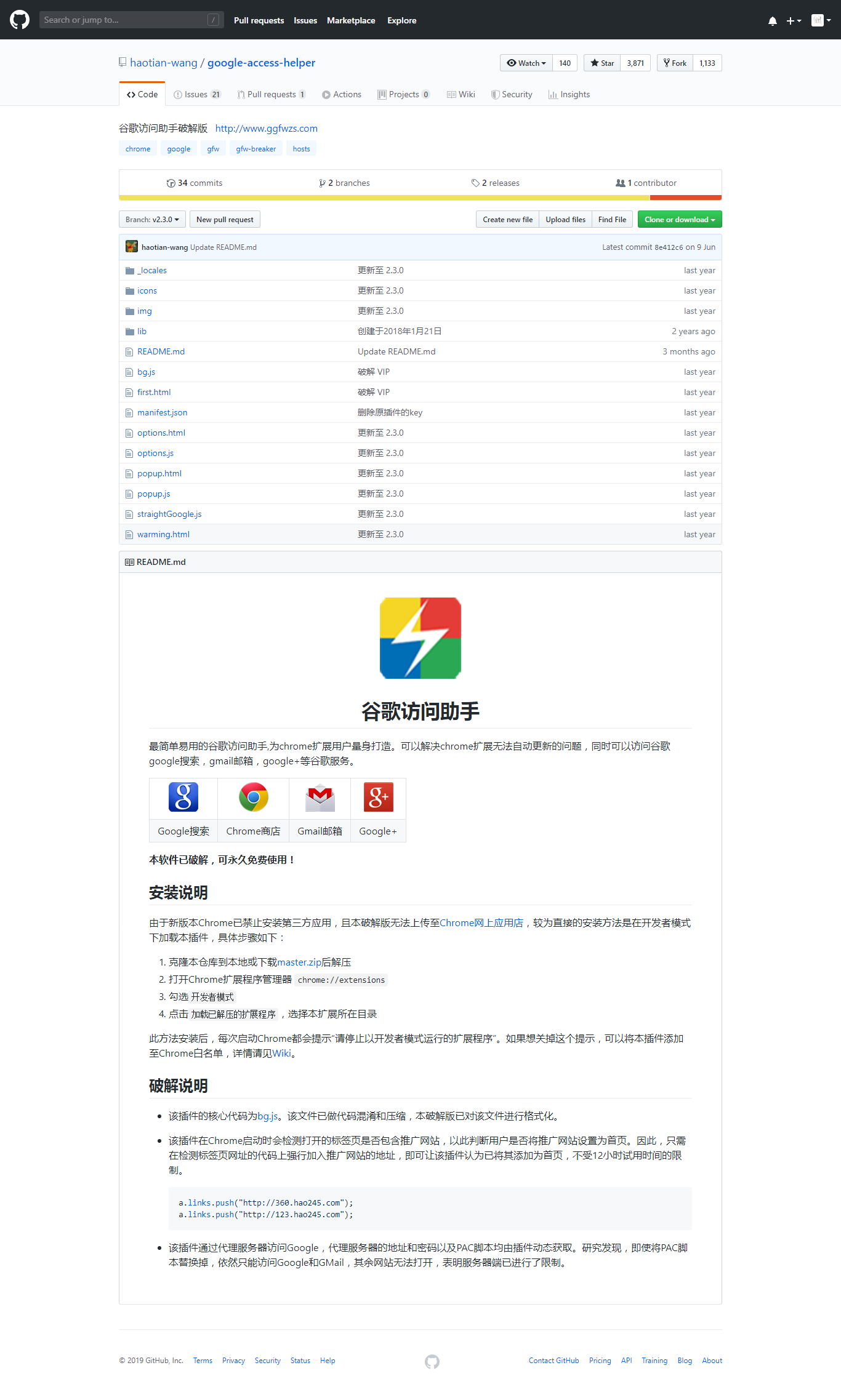View the 3,871 stargazers count

[x=635, y=63]
